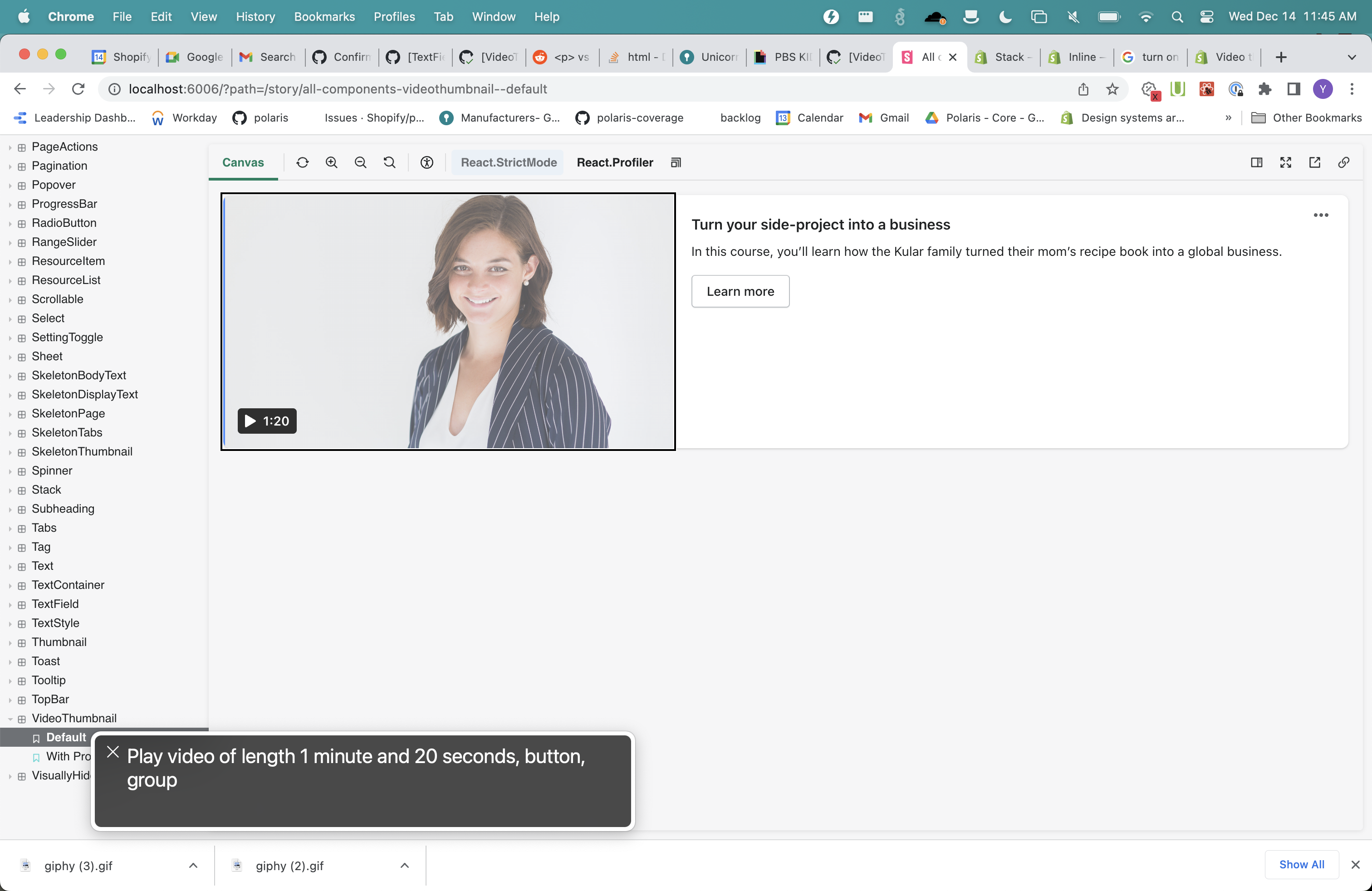This screenshot has width=1372, height=891.
Task: Enter Storybook full screen mode
Action: [x=1285, y=162]
